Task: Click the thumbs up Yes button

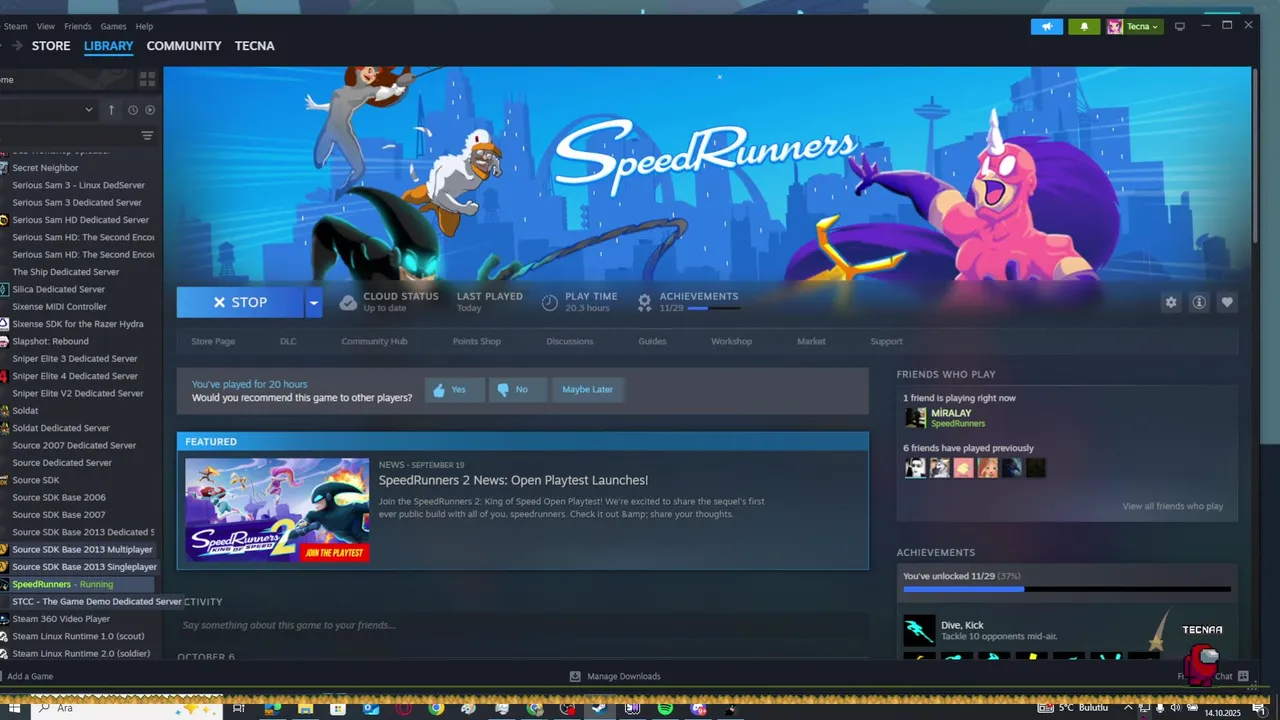Action: pos(454,389)
